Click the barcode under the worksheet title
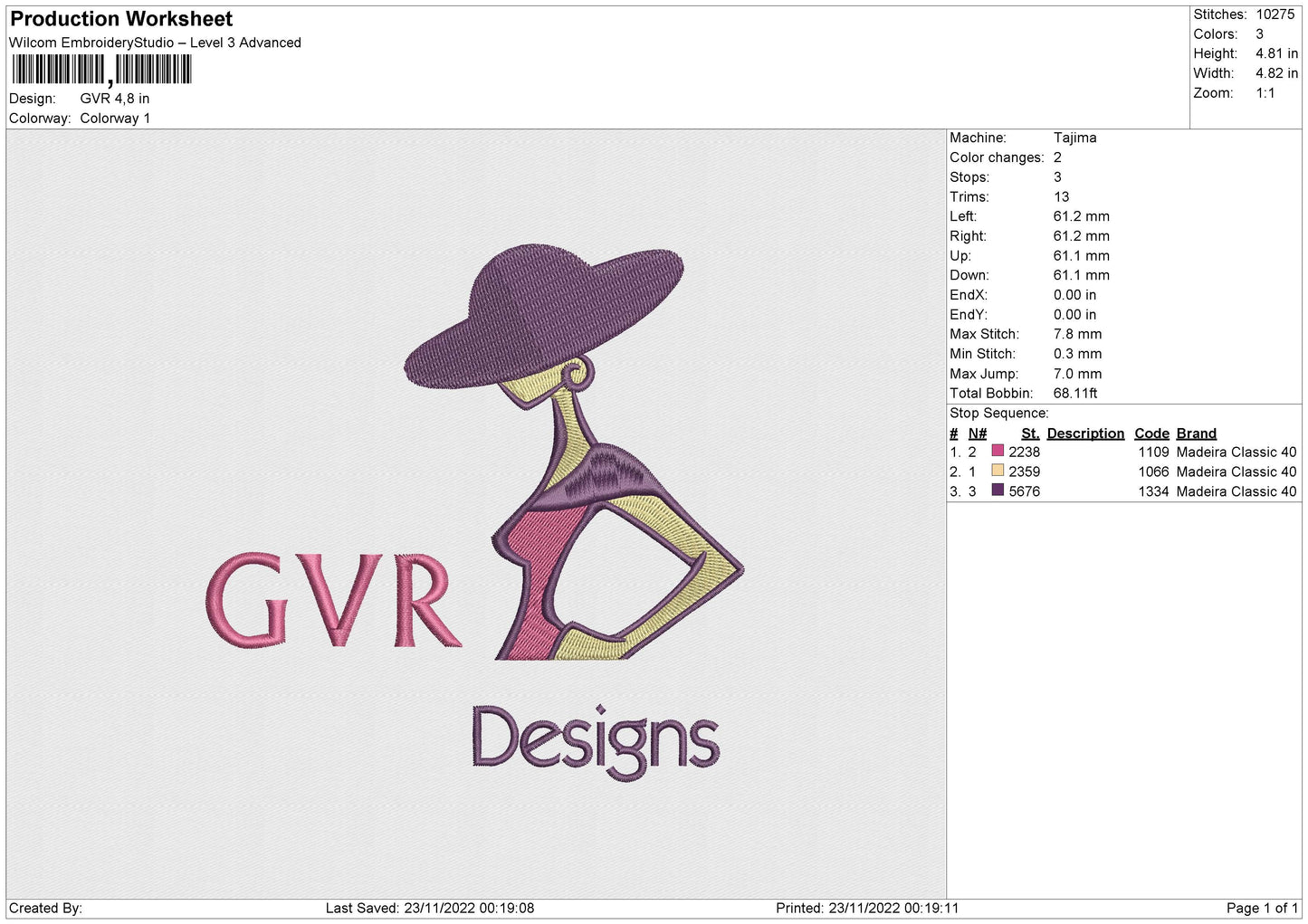 pyautogui.click(x=101, y=70)
